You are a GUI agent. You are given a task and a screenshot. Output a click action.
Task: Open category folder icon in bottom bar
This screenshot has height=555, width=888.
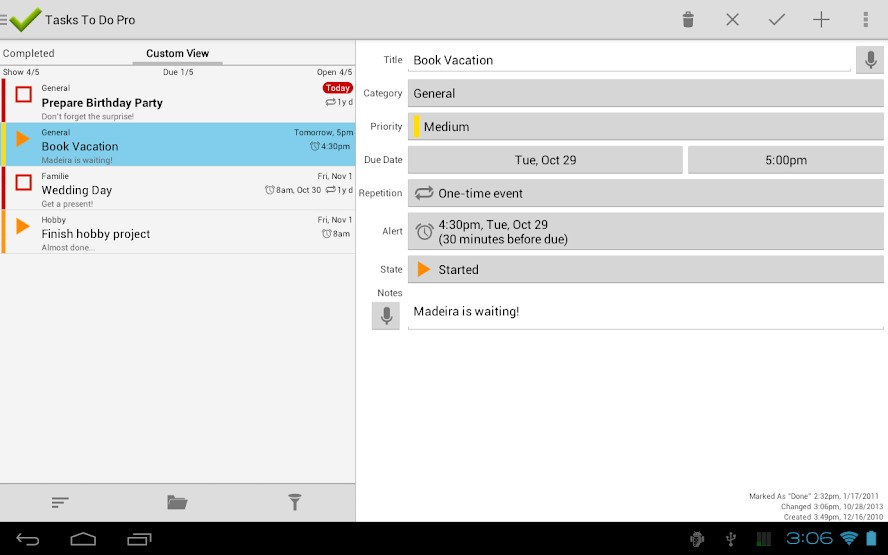(177, 502)
